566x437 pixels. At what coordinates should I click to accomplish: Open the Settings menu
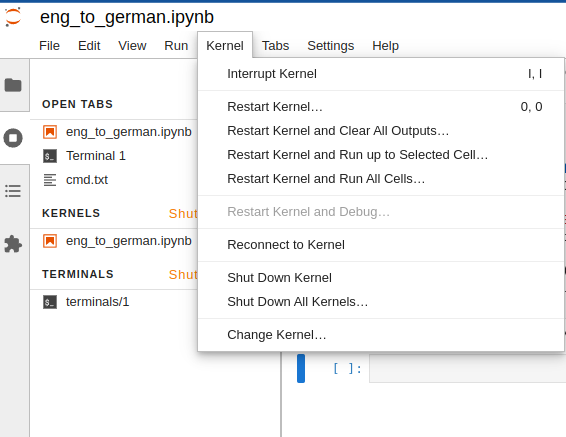tap(331, 46)
